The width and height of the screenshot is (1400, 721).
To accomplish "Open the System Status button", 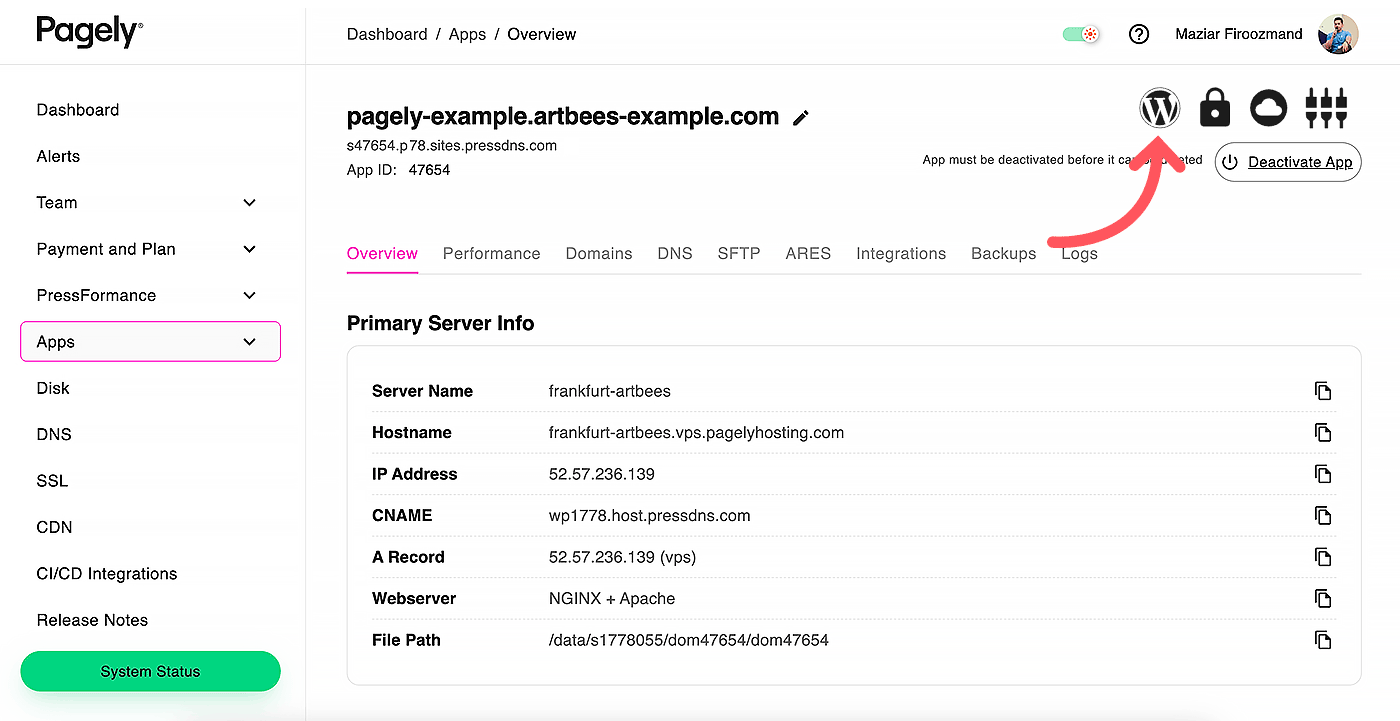I will (150, 671).
